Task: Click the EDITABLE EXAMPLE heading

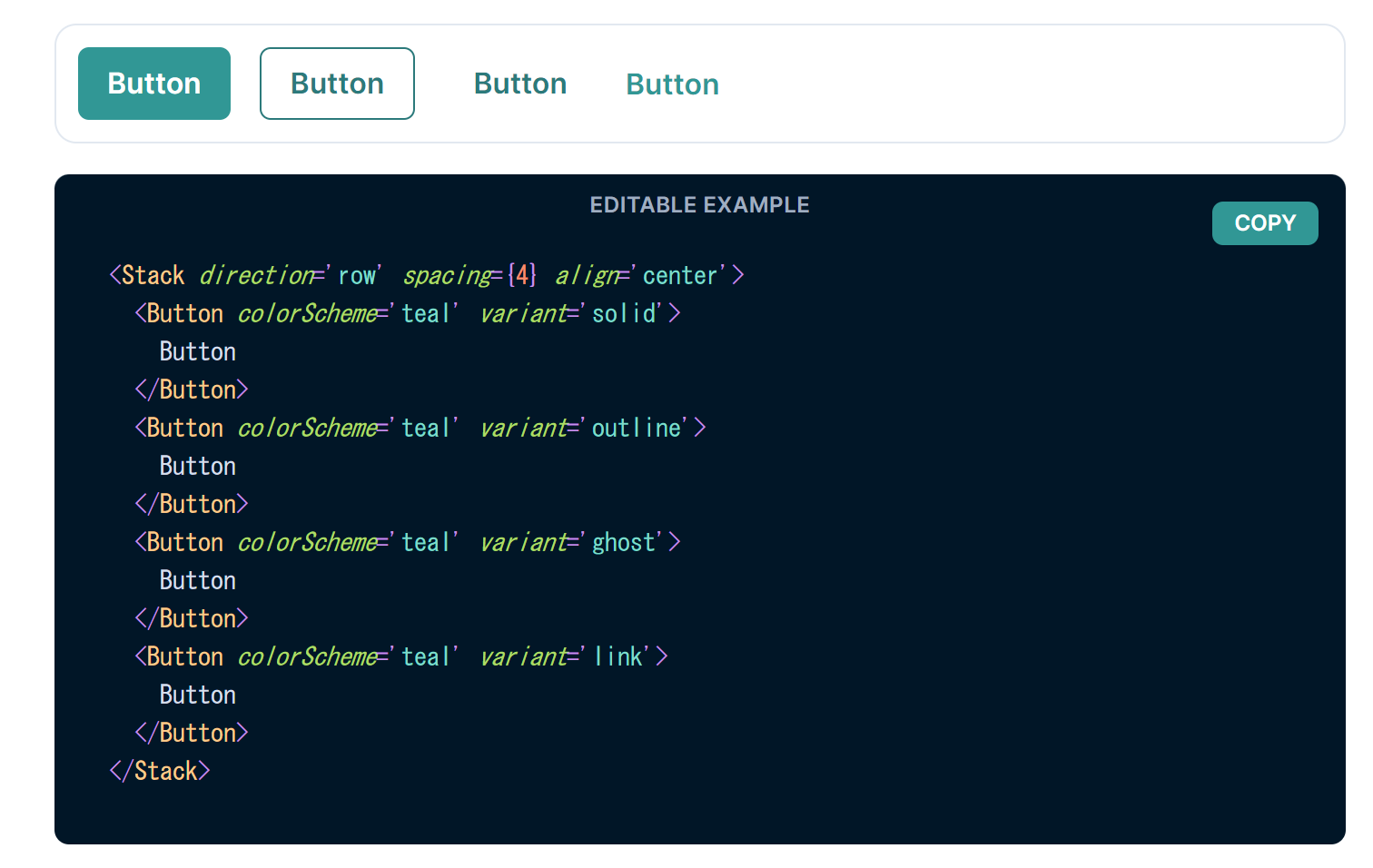Action: coord(699,205)
